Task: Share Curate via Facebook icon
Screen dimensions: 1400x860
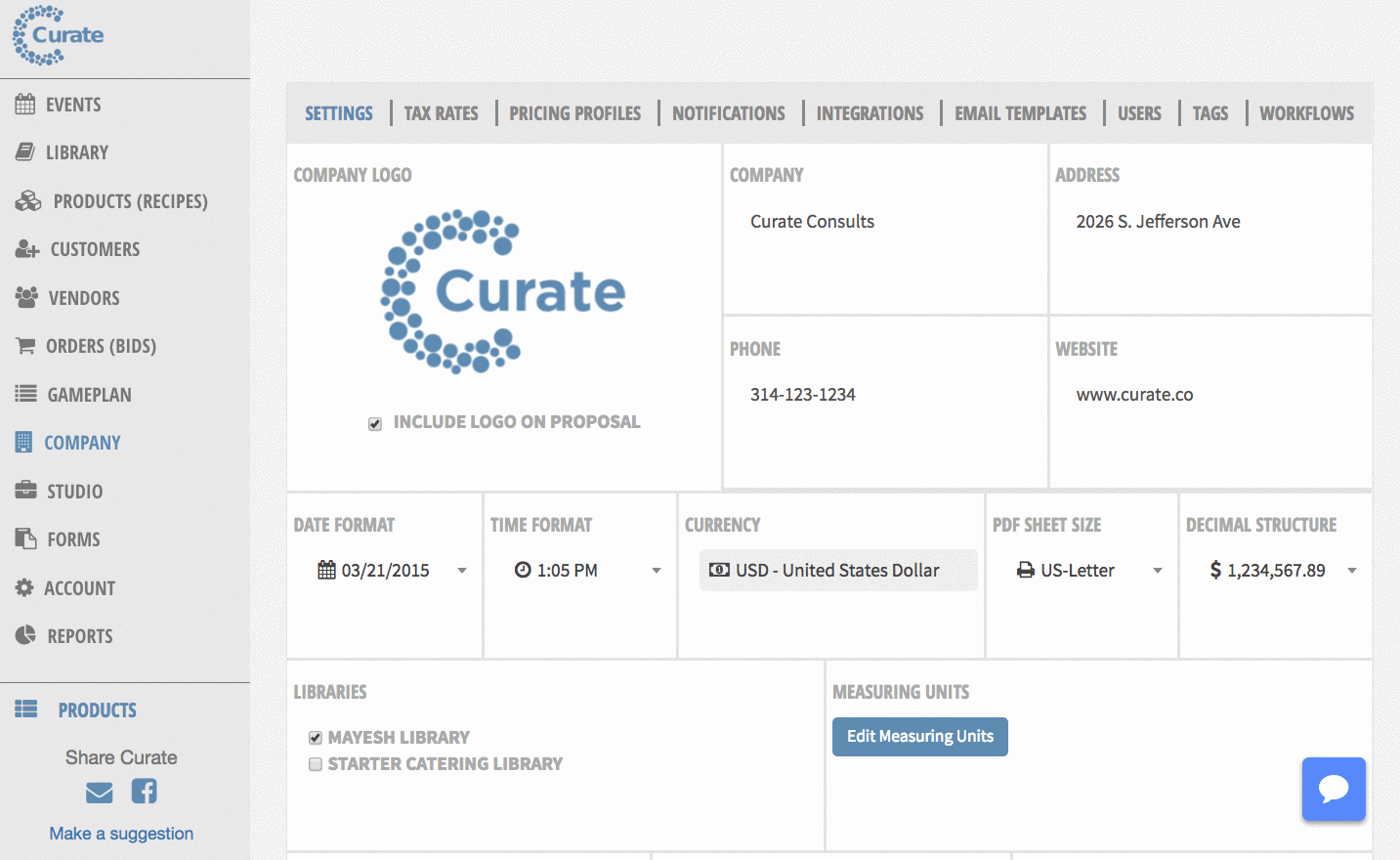Action: pyautogui.click(x=144, y=791)
